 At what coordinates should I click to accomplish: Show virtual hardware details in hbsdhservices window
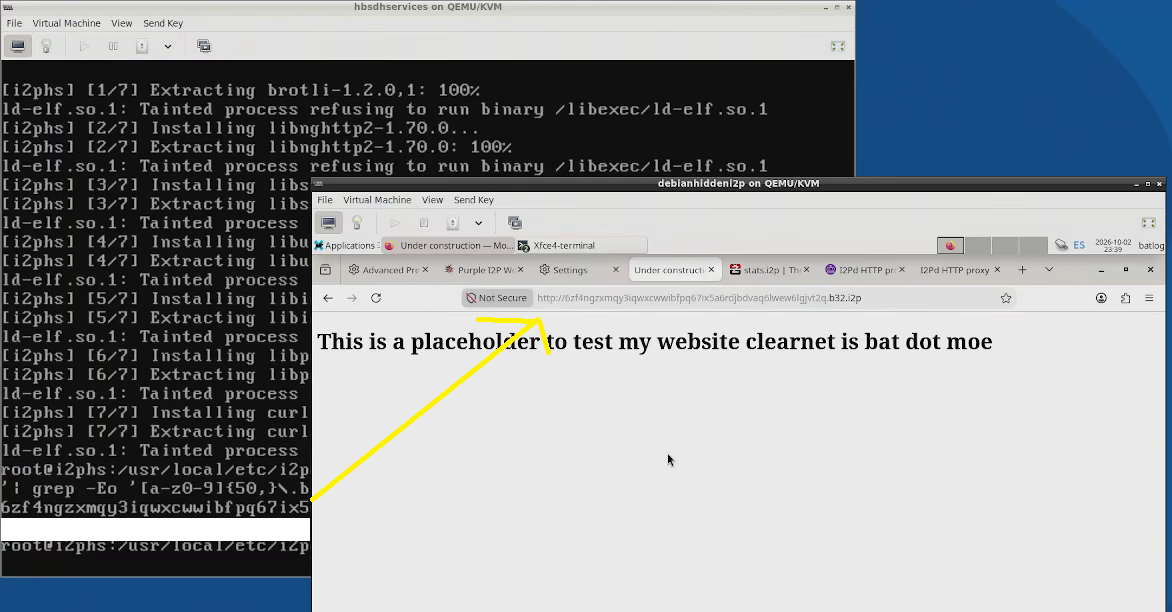[46, 46]
